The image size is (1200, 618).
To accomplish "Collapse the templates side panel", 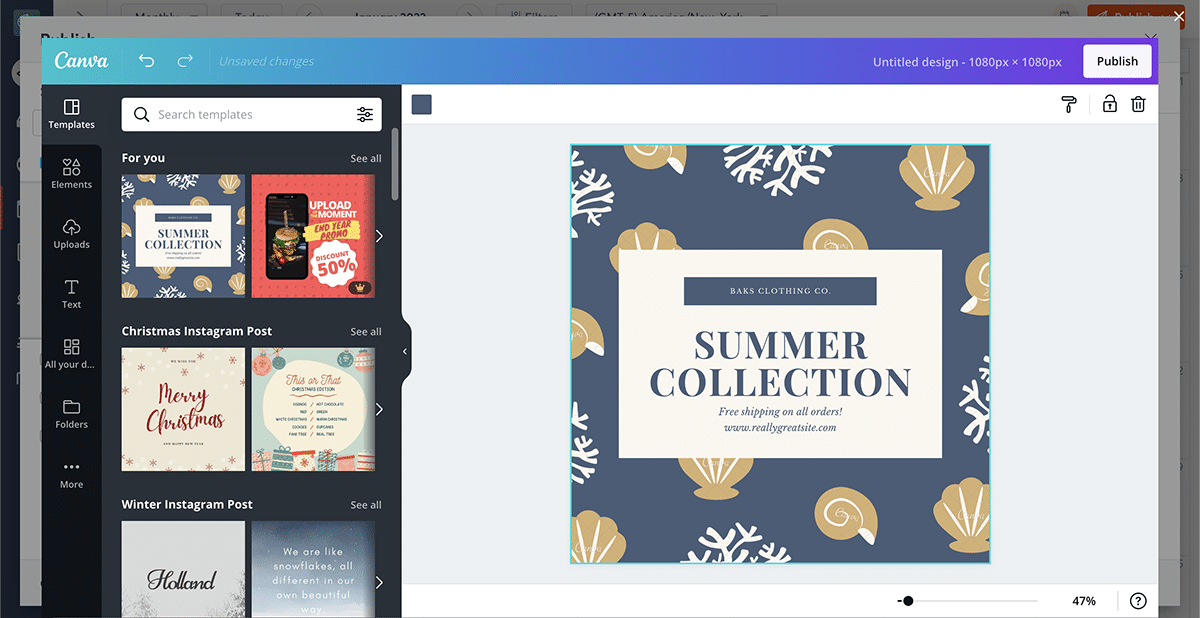I will click(405, 352).
